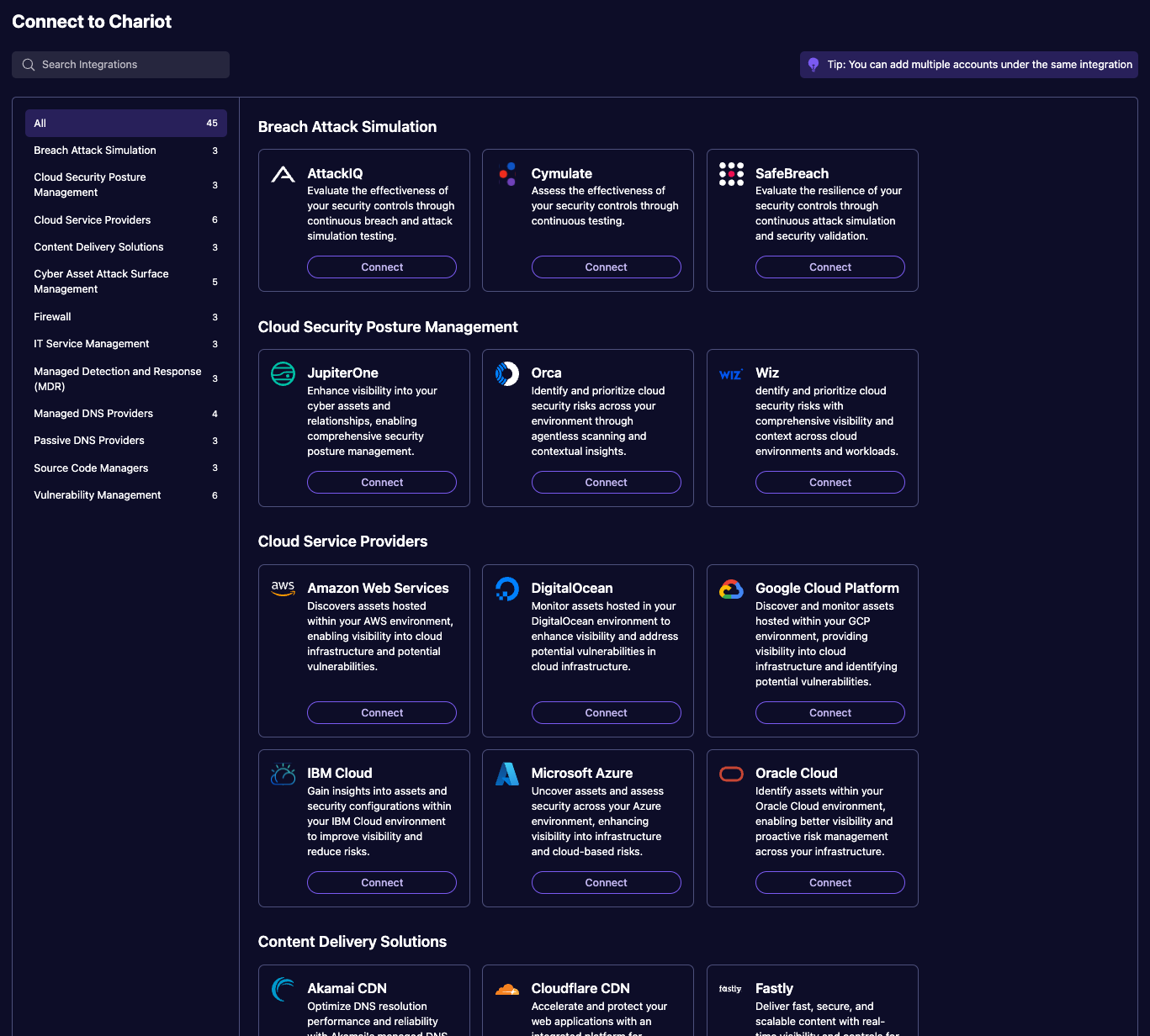The height and width of the screenshot is (1036, 1150).
Task: Filter by Breach Attack Simulation category
Action: tap(126, 151)
